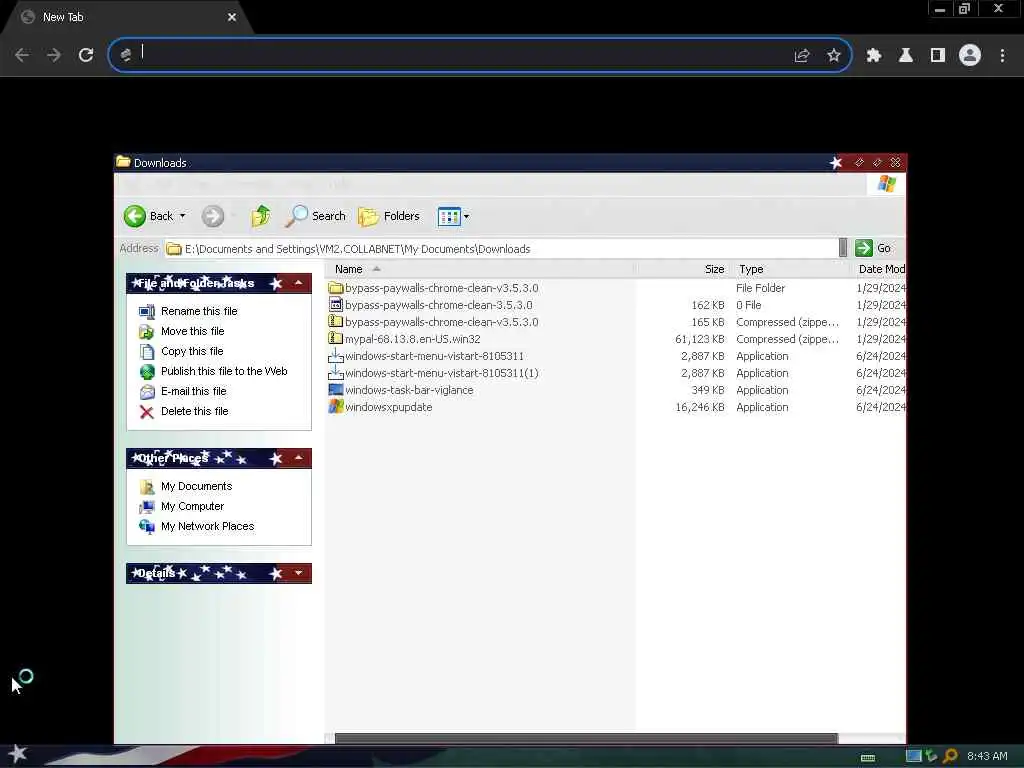Sort files by the Type column header
1024x768 pixels.
(x=790, y=269)
